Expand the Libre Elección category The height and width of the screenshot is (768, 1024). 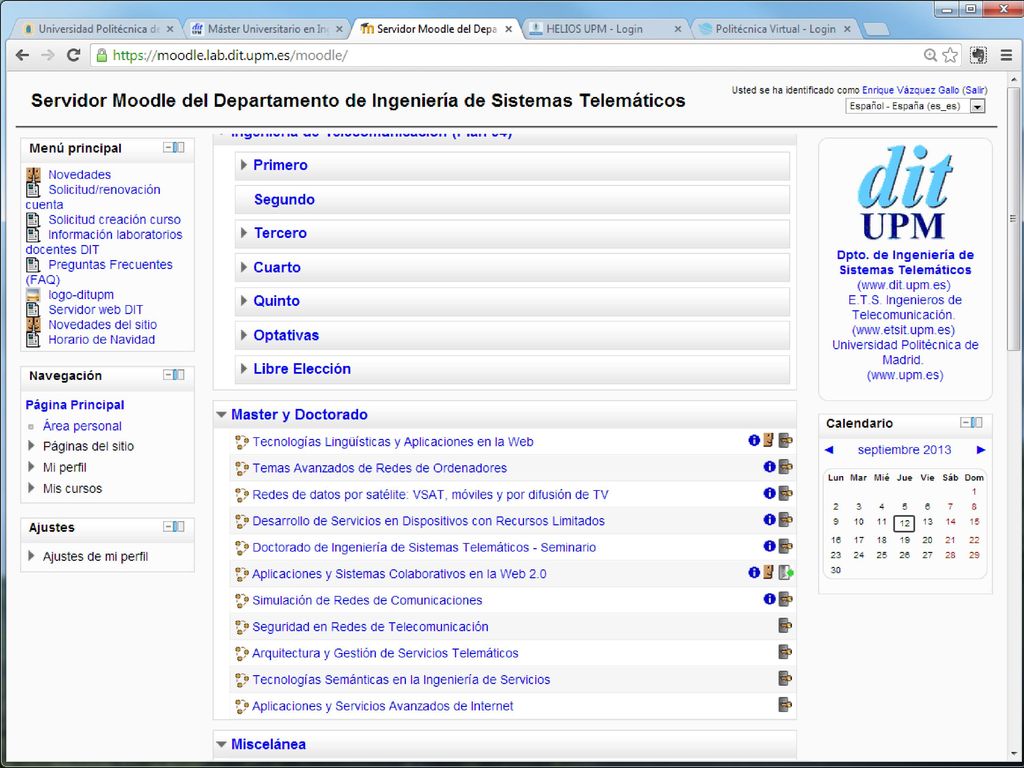pos(244,368)
